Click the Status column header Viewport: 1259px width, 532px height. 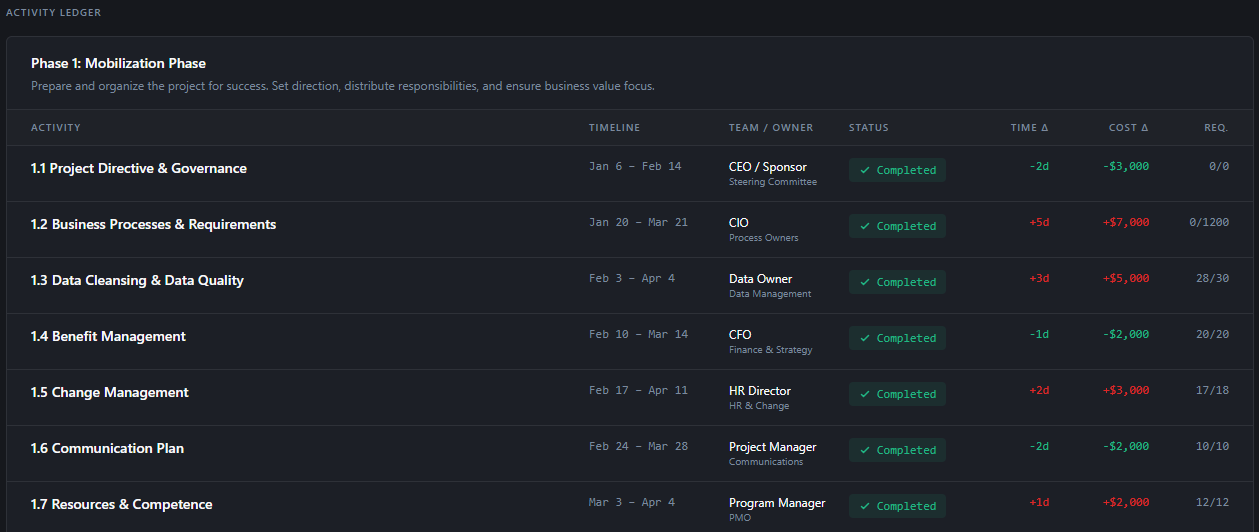[868, 128]
